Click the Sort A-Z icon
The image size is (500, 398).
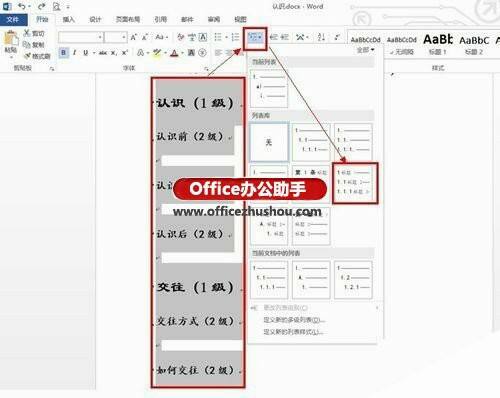pyautogui.click(x=321, y=37)
